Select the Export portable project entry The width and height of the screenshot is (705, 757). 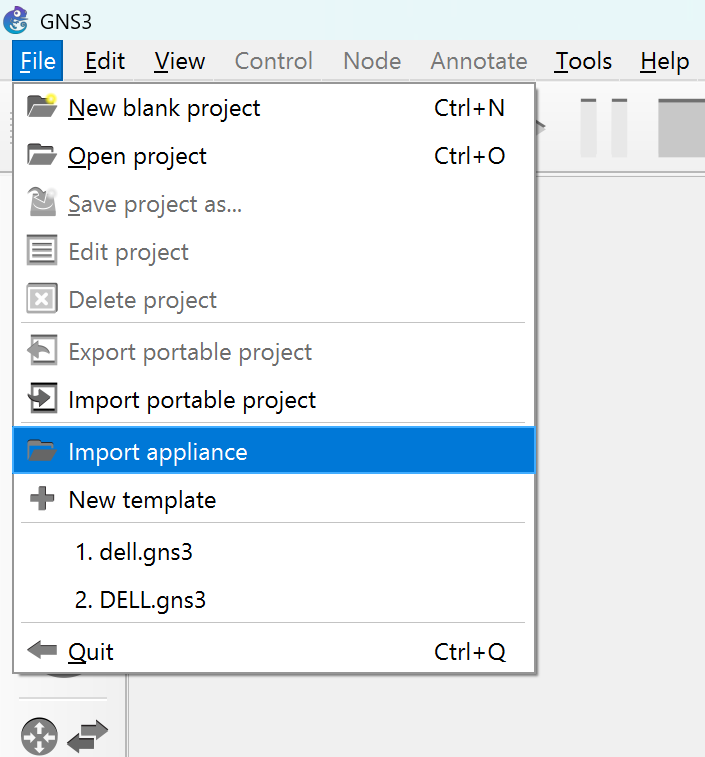pos(190,352)
